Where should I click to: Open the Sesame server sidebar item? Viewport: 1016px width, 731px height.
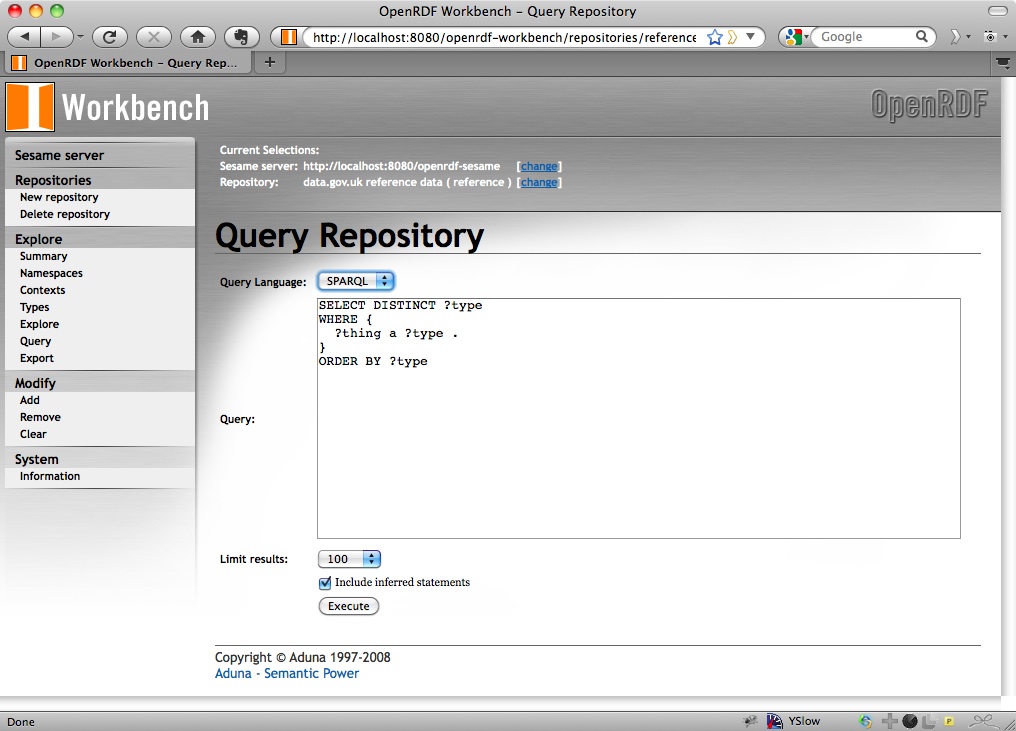[x=60, y=156]
